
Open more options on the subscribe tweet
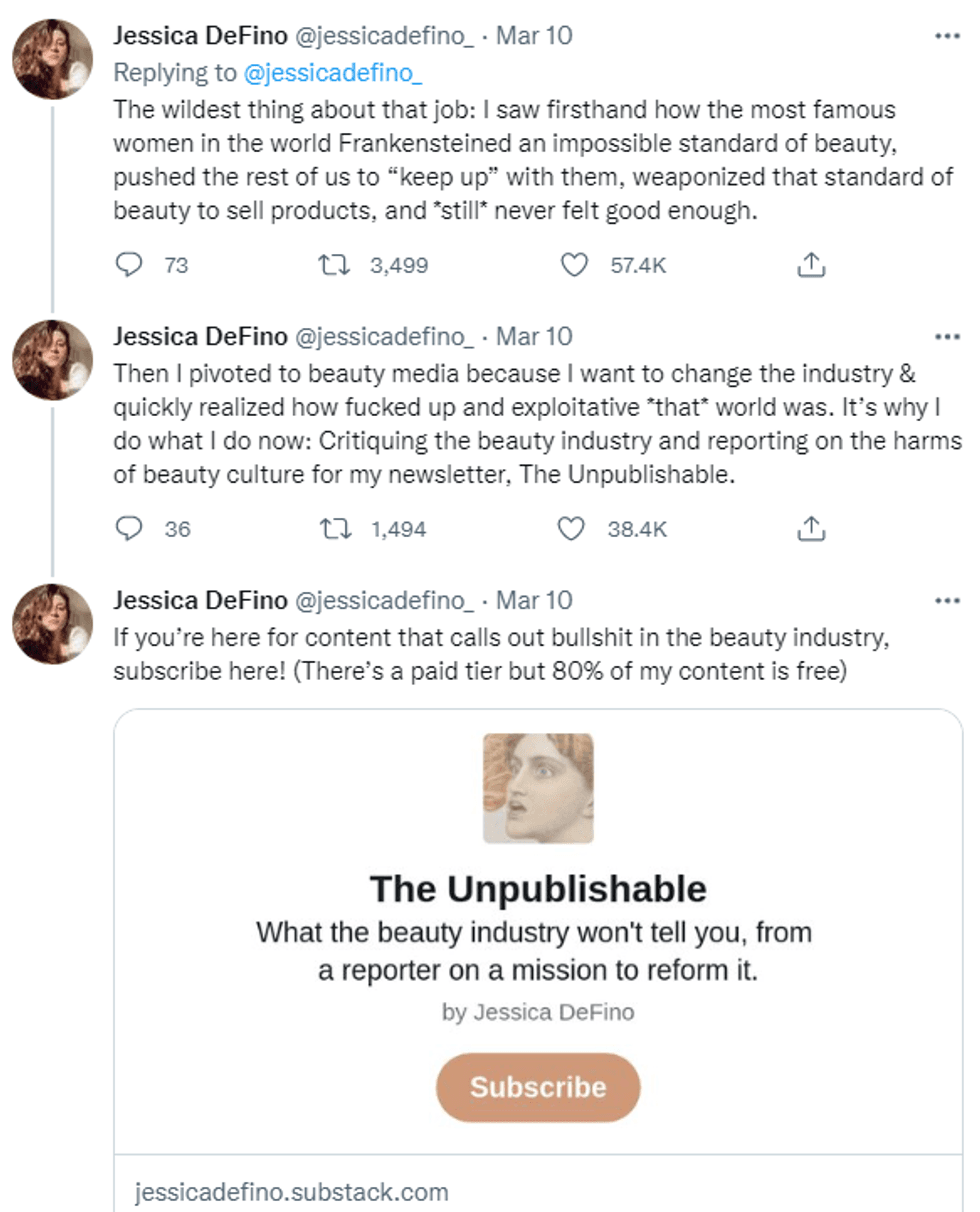click(946, 600)
